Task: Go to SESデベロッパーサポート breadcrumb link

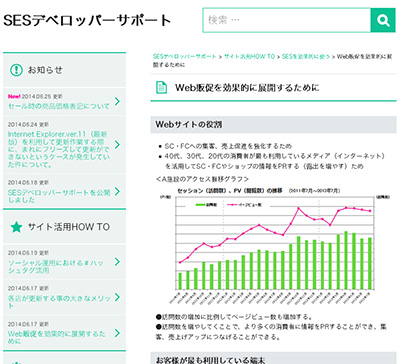Action: [x=185, y=57]
